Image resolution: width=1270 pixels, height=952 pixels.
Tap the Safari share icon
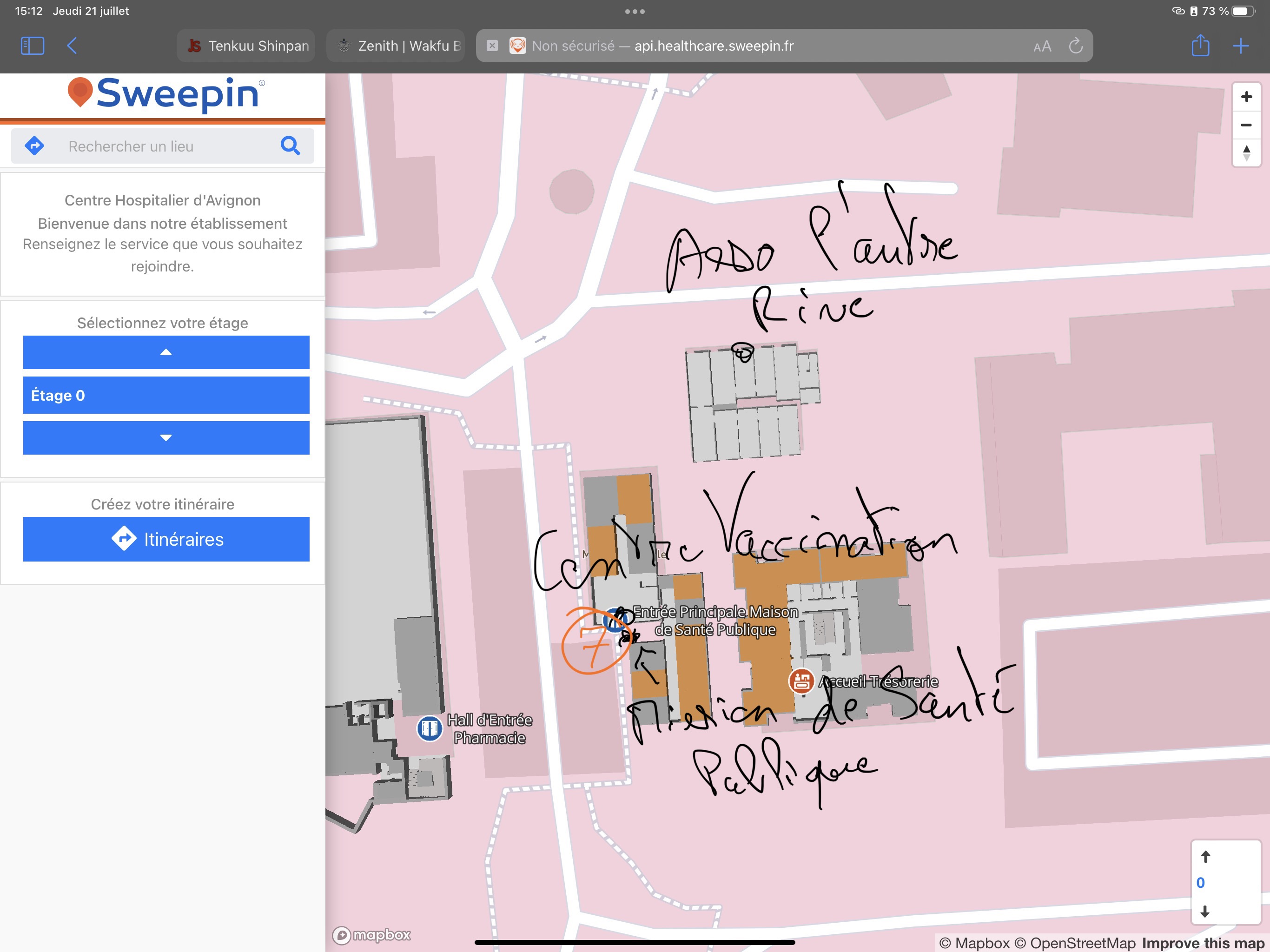click(x=1200, y=46)
